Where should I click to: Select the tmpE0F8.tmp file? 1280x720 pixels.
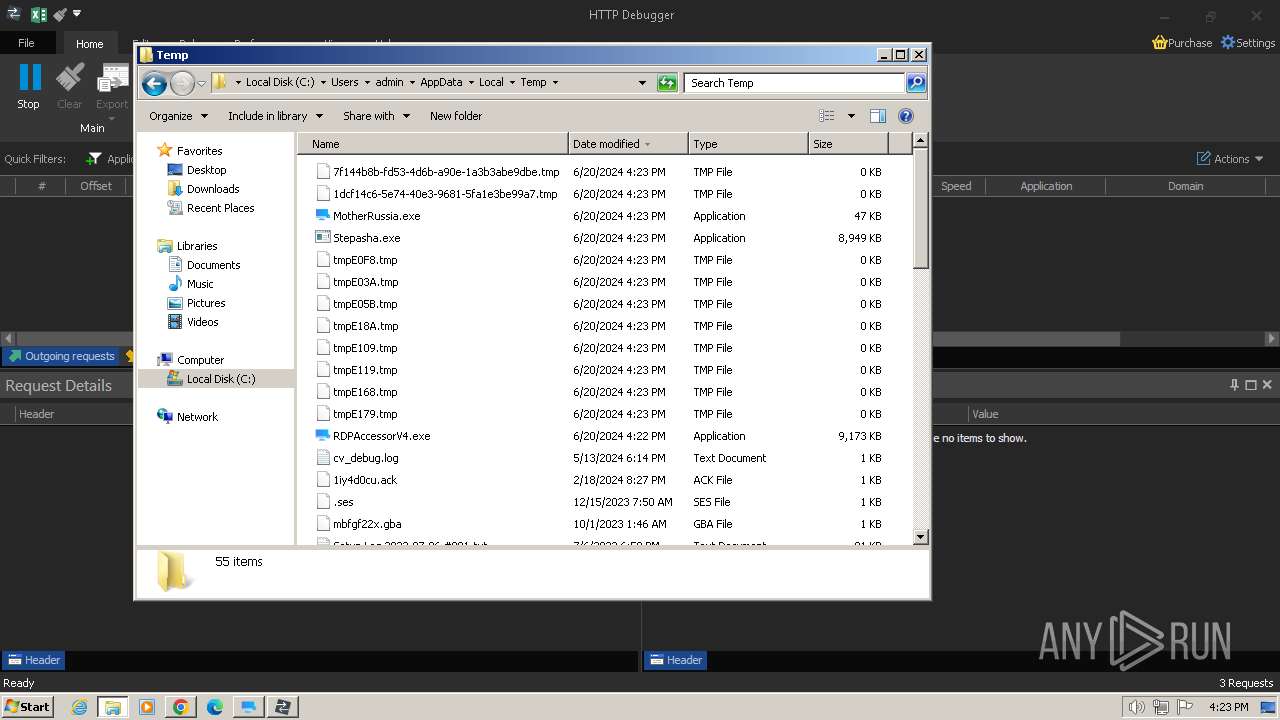click(x=365, y=260)
